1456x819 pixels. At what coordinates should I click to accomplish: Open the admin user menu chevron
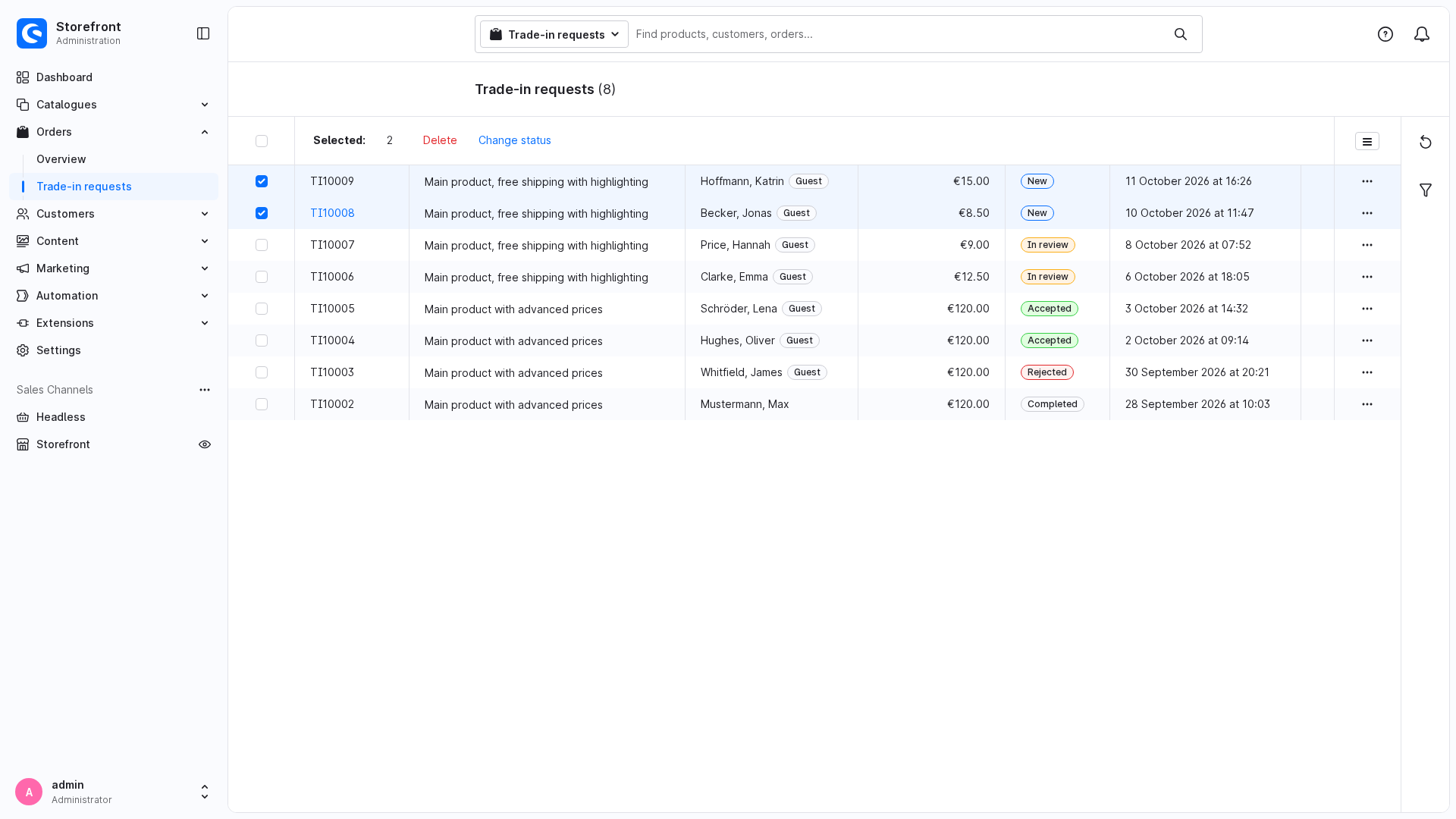coord(205,792)
